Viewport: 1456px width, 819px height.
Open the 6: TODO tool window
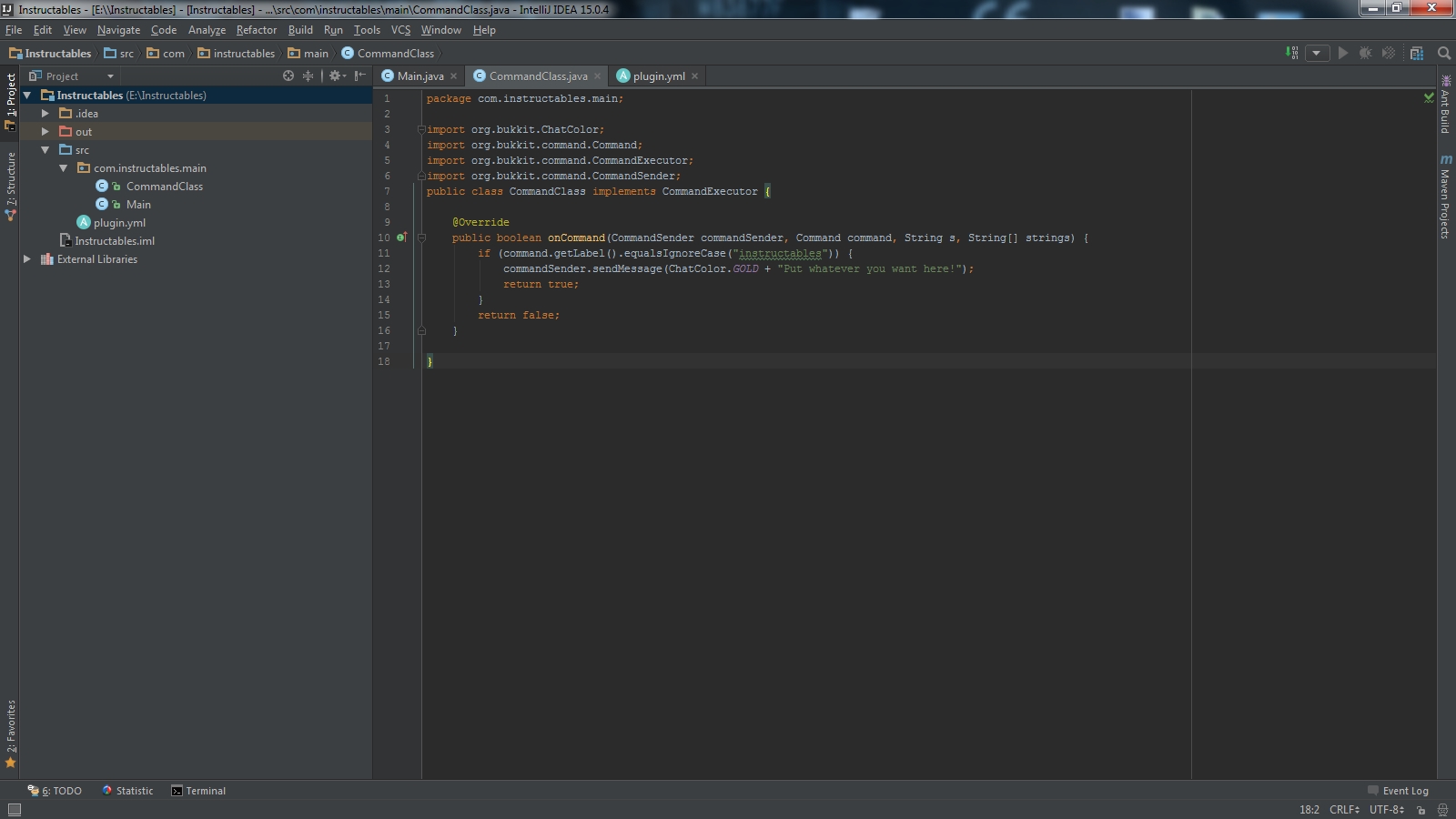(x=55, y=791)
